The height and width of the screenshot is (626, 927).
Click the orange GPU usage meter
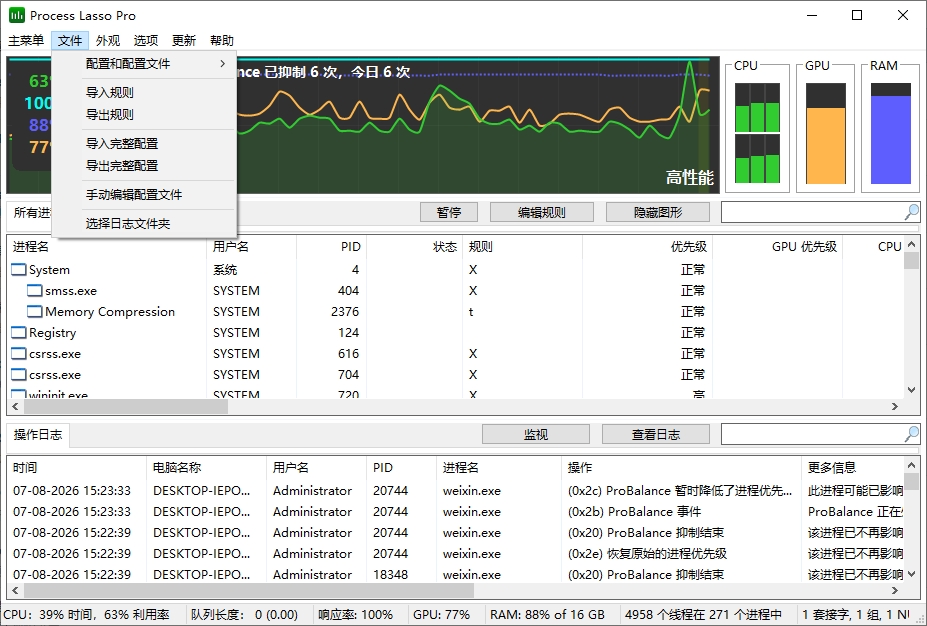coord(825,133)
